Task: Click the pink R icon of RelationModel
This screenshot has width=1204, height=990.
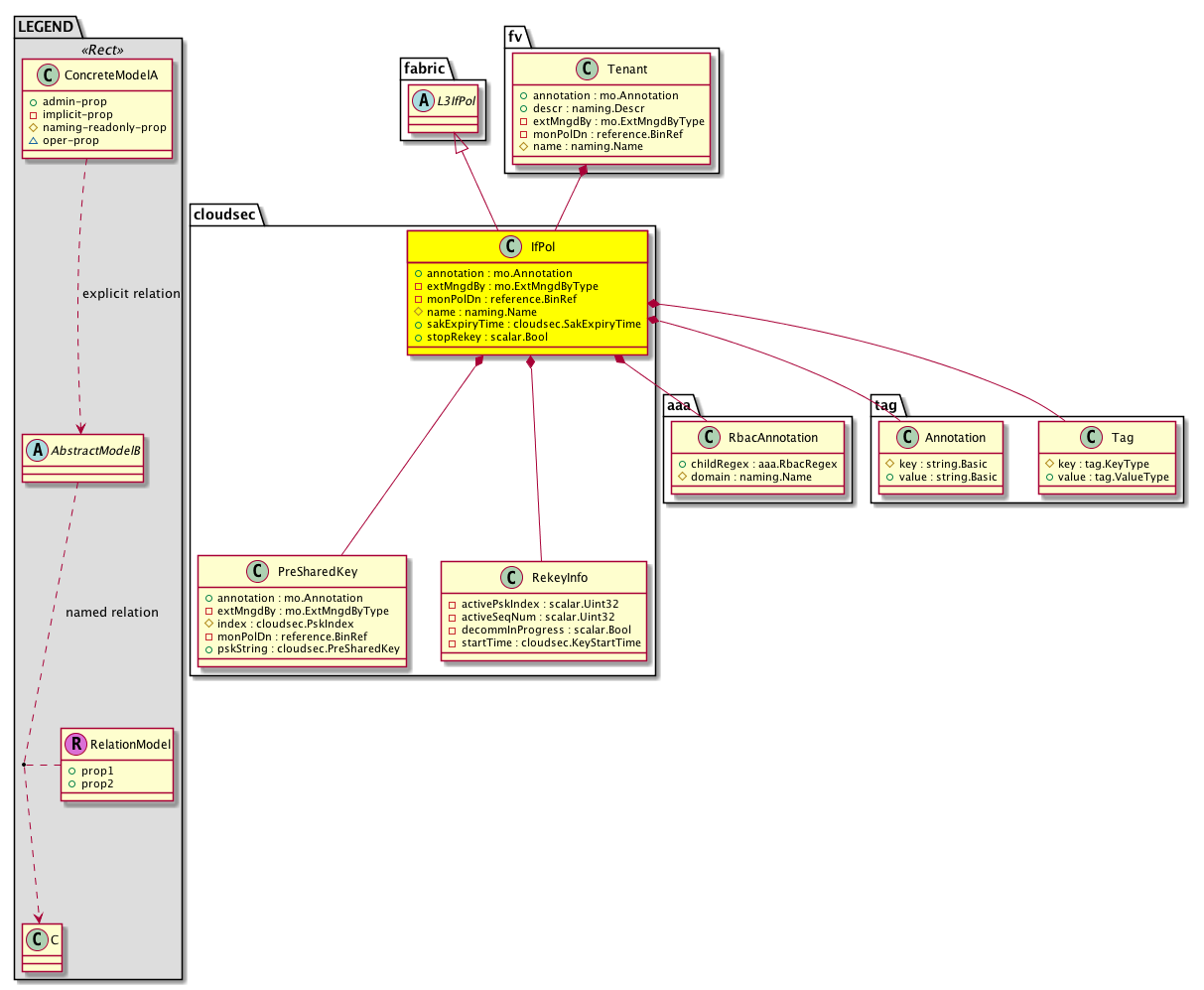Action: [75, 744]
